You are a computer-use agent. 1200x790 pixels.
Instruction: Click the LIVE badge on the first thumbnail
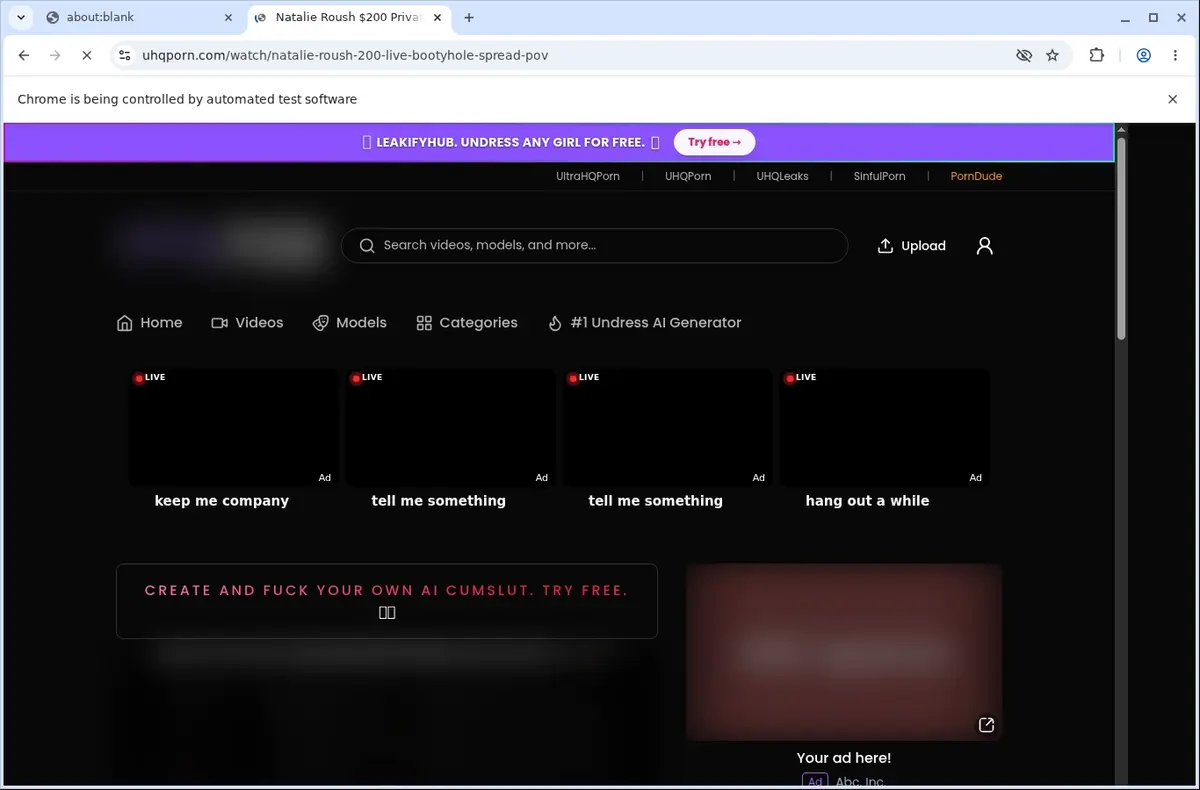click(x=150, y=378)
